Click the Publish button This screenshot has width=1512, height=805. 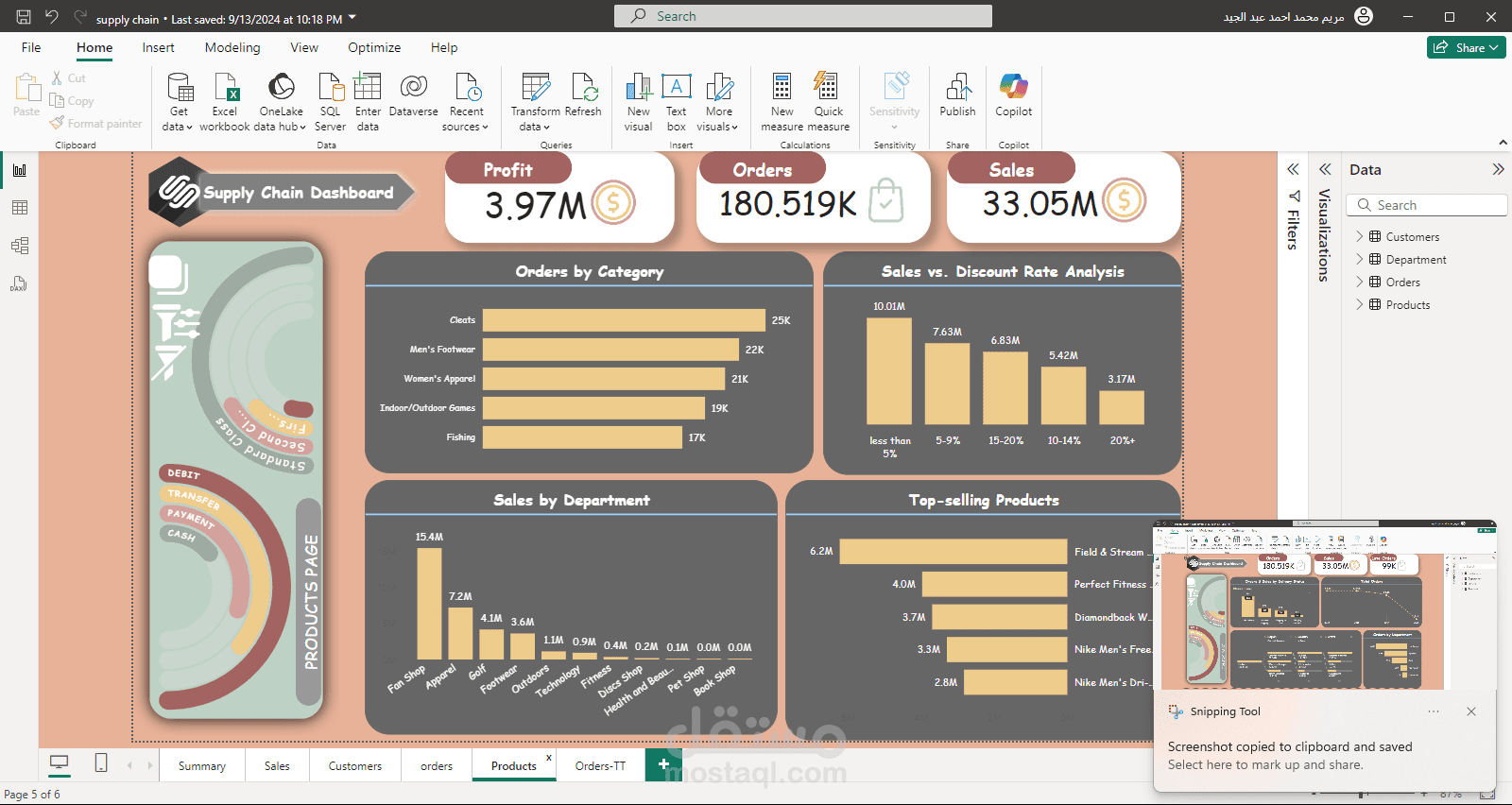coord(957,96)
